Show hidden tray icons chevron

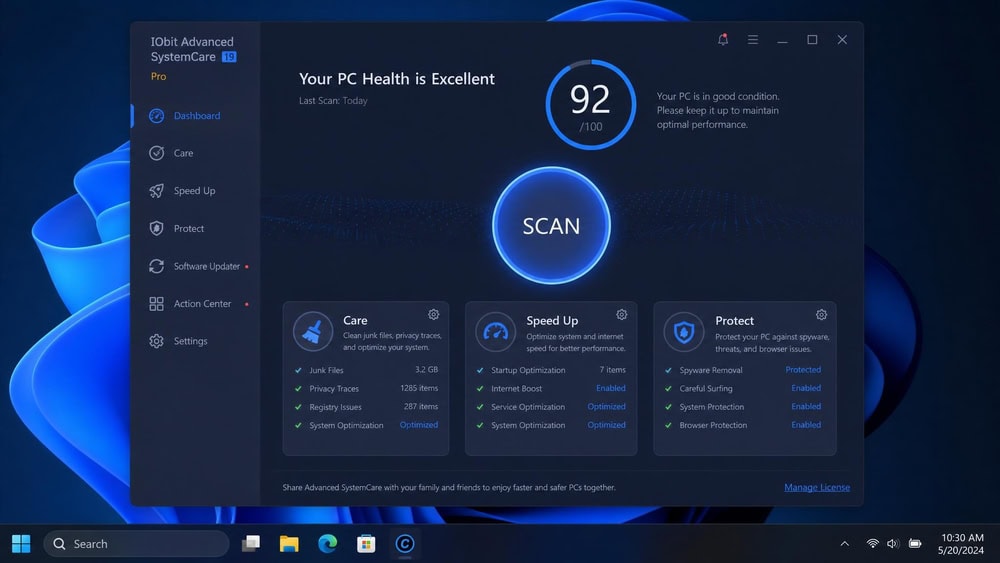click(x=844, y=544)
